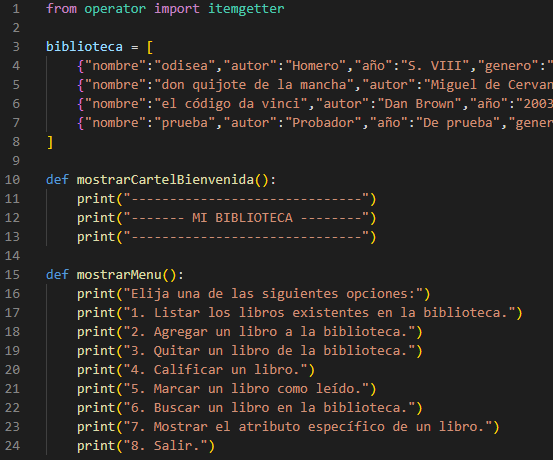Viewport: 553px width, 460px height.
Task: Click the closing square bracket on line 8
Action: (x=50, y=142)
